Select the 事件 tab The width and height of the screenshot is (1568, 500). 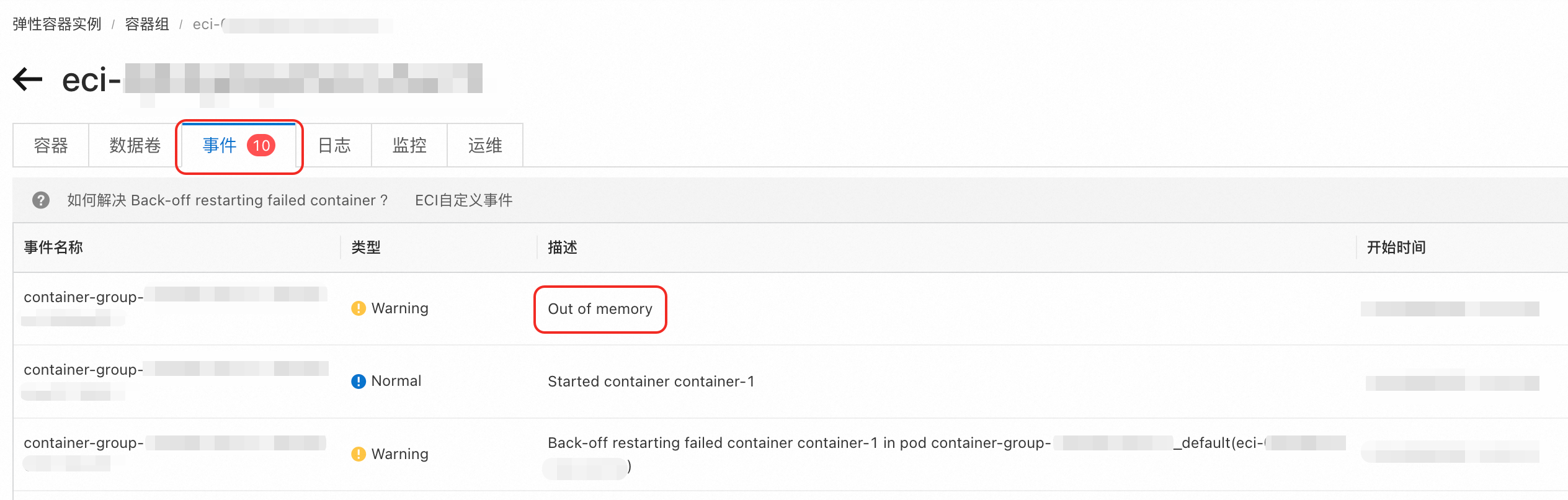[x=239, y=146]
